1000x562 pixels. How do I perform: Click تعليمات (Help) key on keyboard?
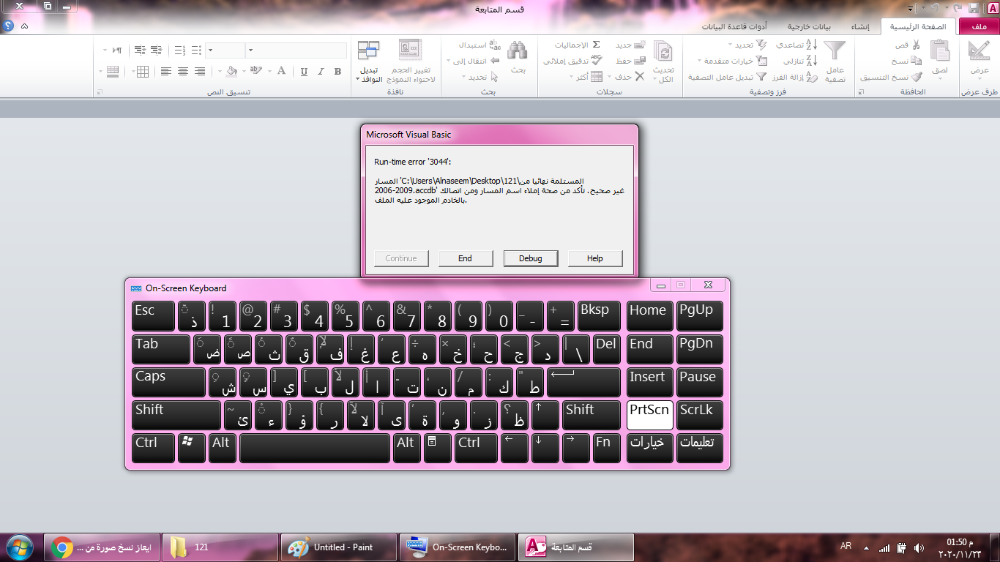(x=700, y=448)
